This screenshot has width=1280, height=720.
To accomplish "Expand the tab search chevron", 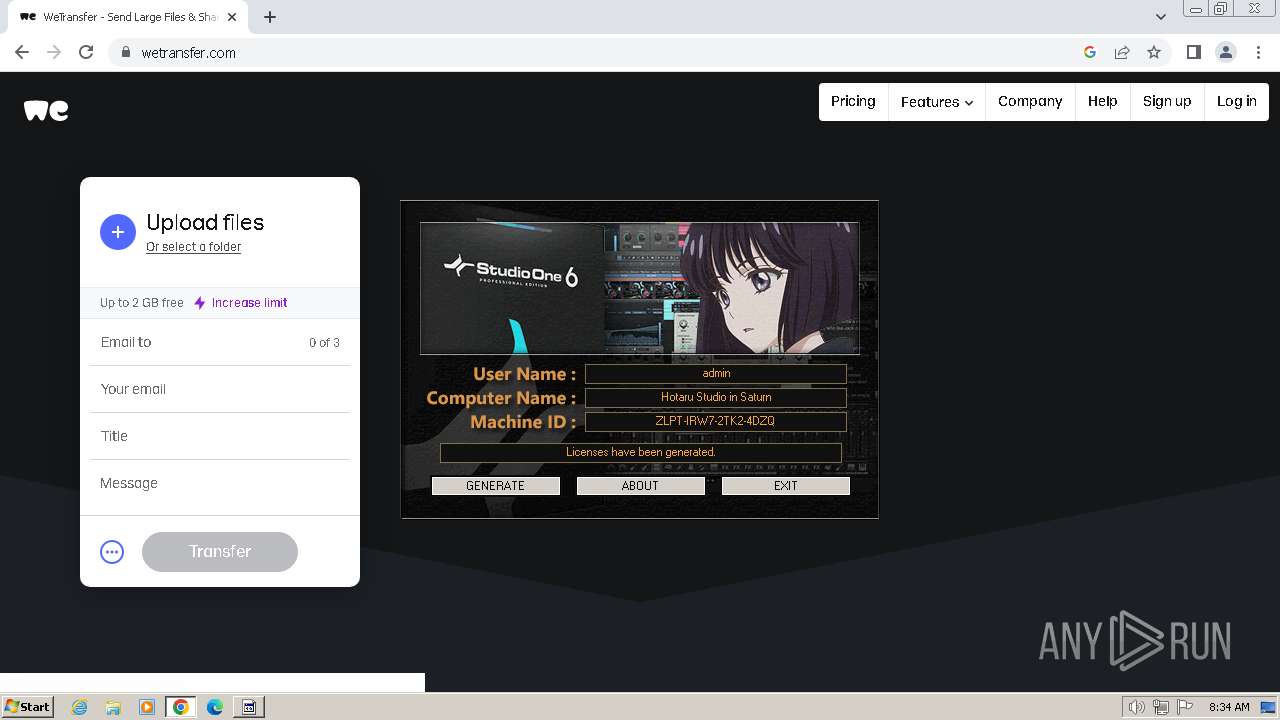I will tap(1161, 17).
